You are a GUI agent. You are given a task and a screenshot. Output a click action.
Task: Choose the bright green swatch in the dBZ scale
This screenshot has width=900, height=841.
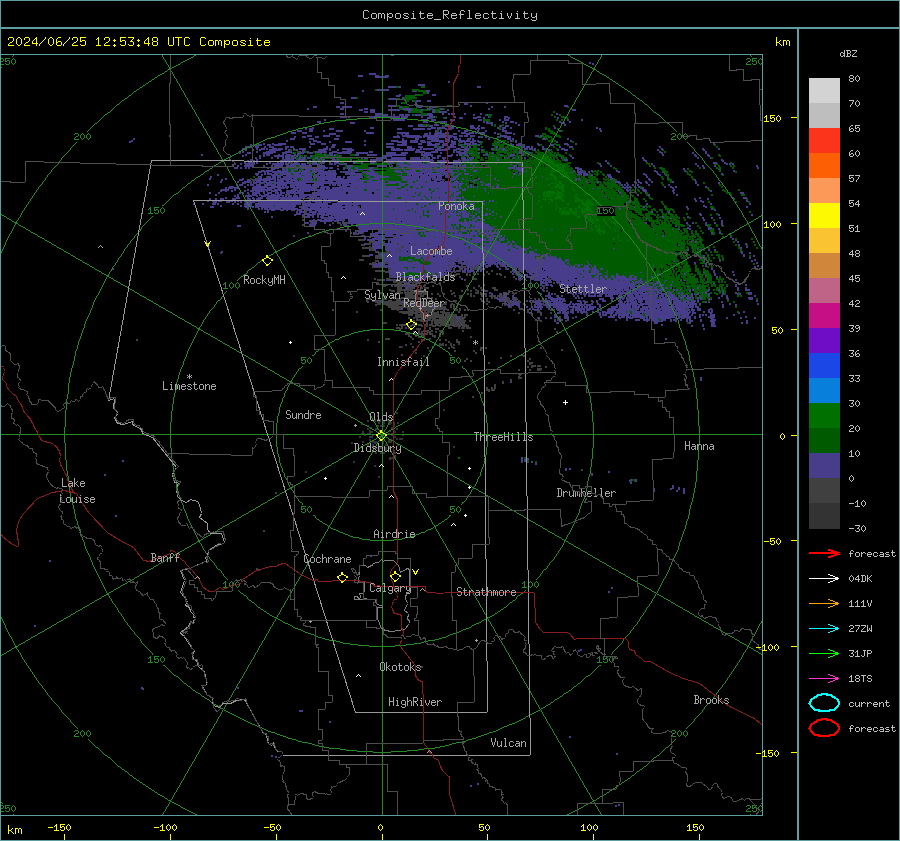824,415
